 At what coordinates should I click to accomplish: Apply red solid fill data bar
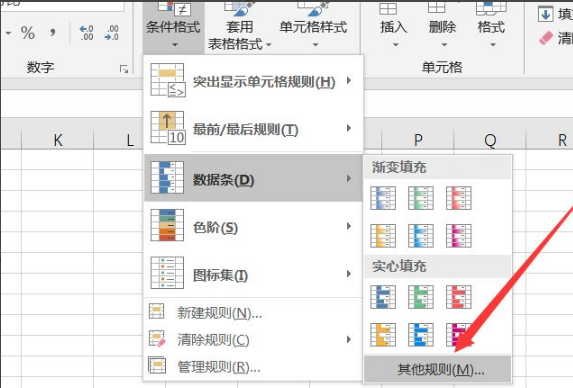[459, 297]
